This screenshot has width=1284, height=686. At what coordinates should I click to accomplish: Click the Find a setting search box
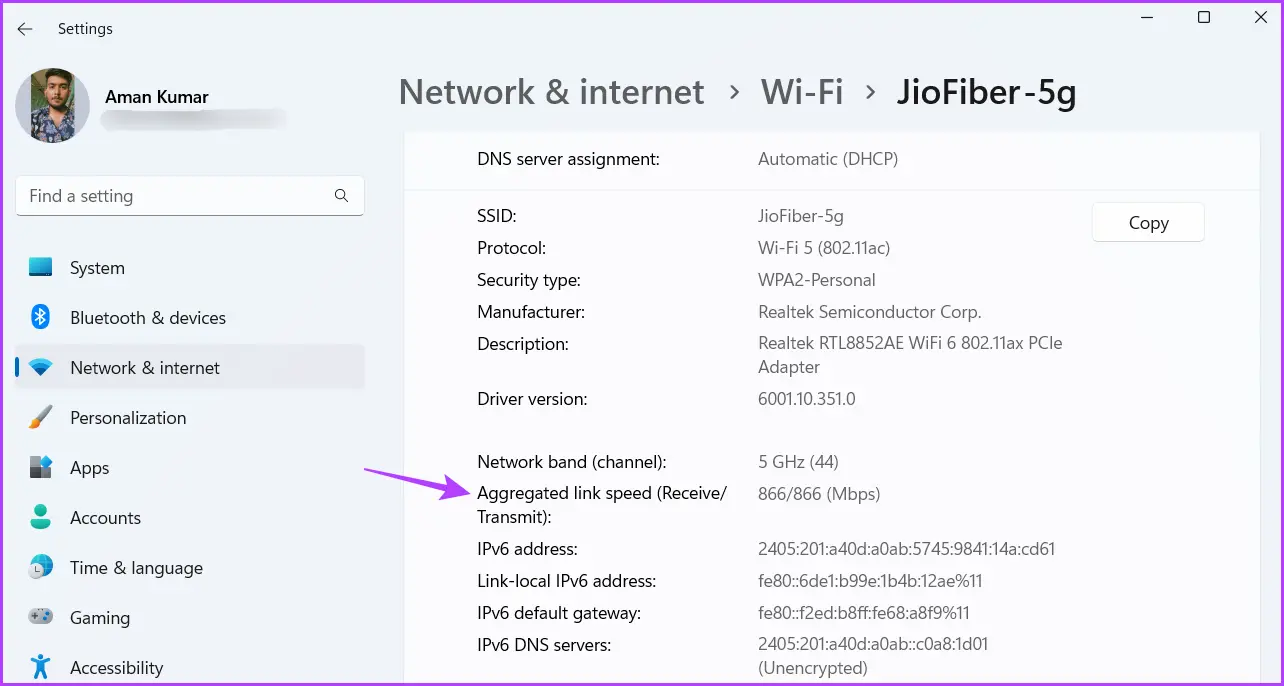tap(190, 196)
